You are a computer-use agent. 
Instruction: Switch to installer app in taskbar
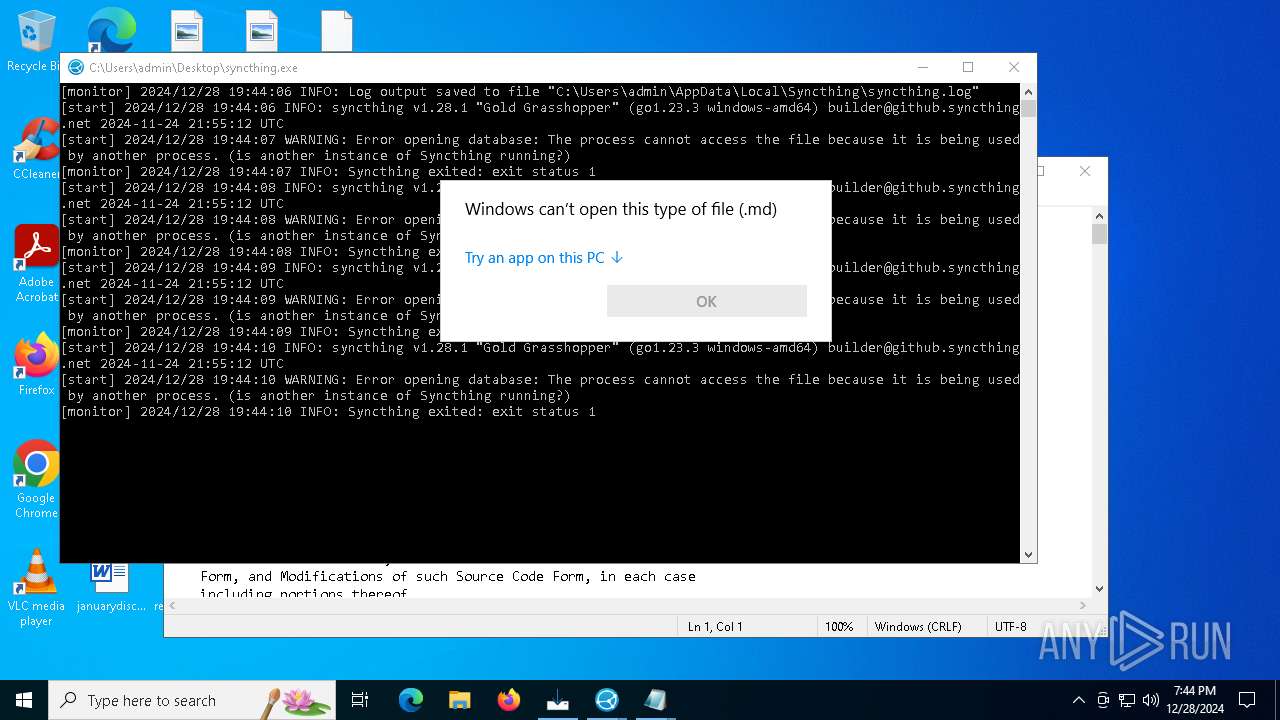(558, 700)
